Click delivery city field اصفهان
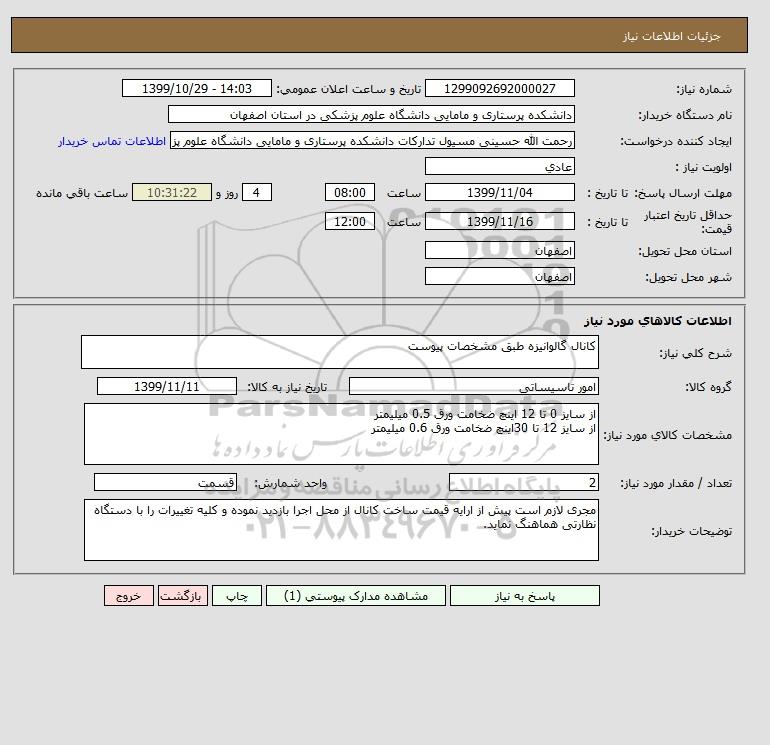The height and width of the screenshot is (745, 770). (499, 276)
